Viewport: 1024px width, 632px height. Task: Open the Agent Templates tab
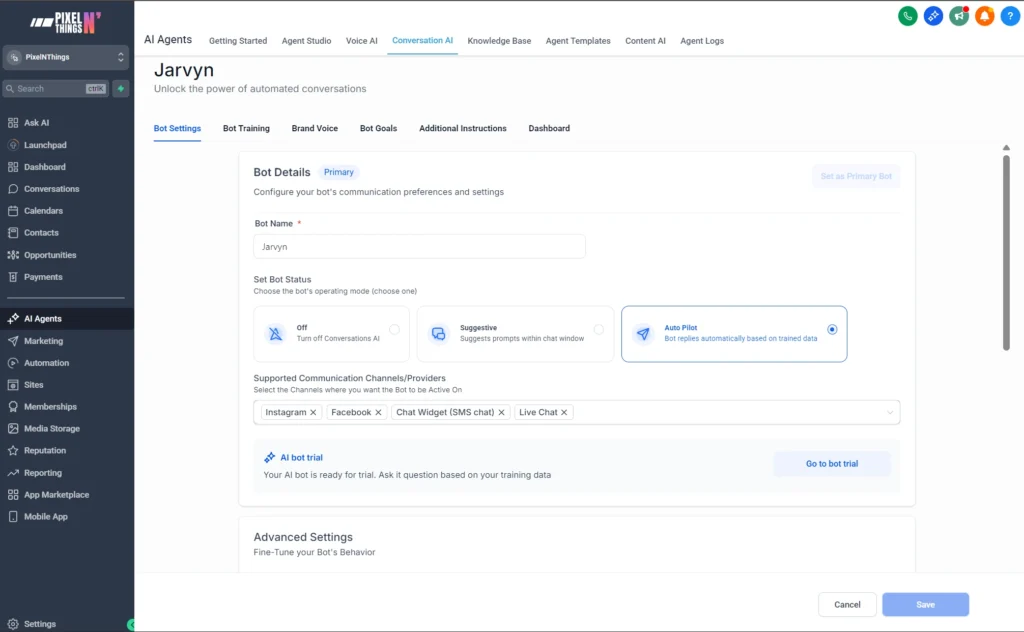coord(578,40)
